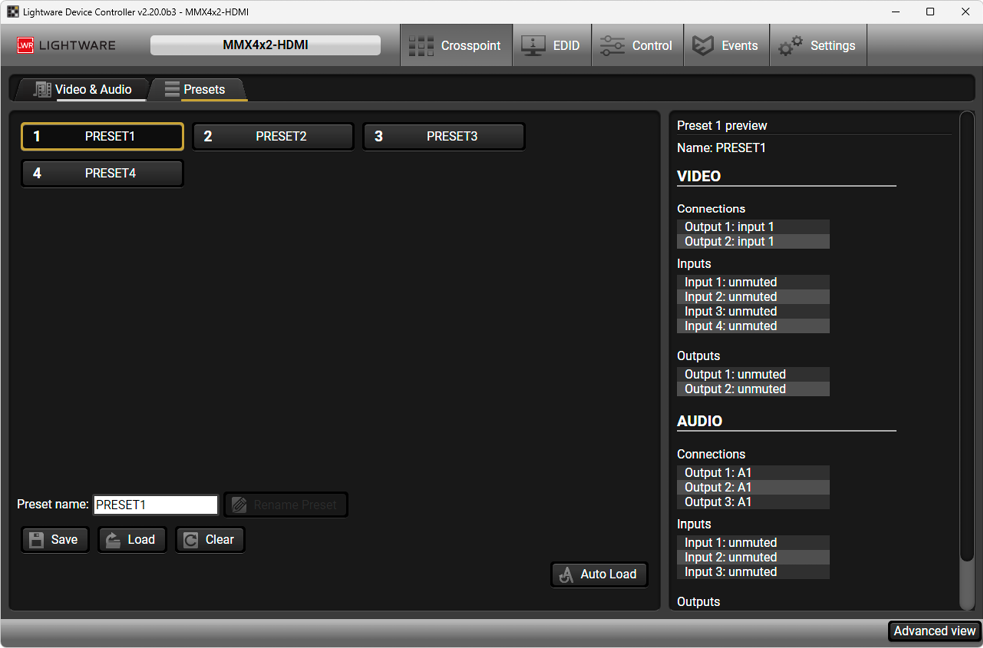Open the Control menu tab
This screenshot has height=648, width=983.
click(x=637, y=46)
